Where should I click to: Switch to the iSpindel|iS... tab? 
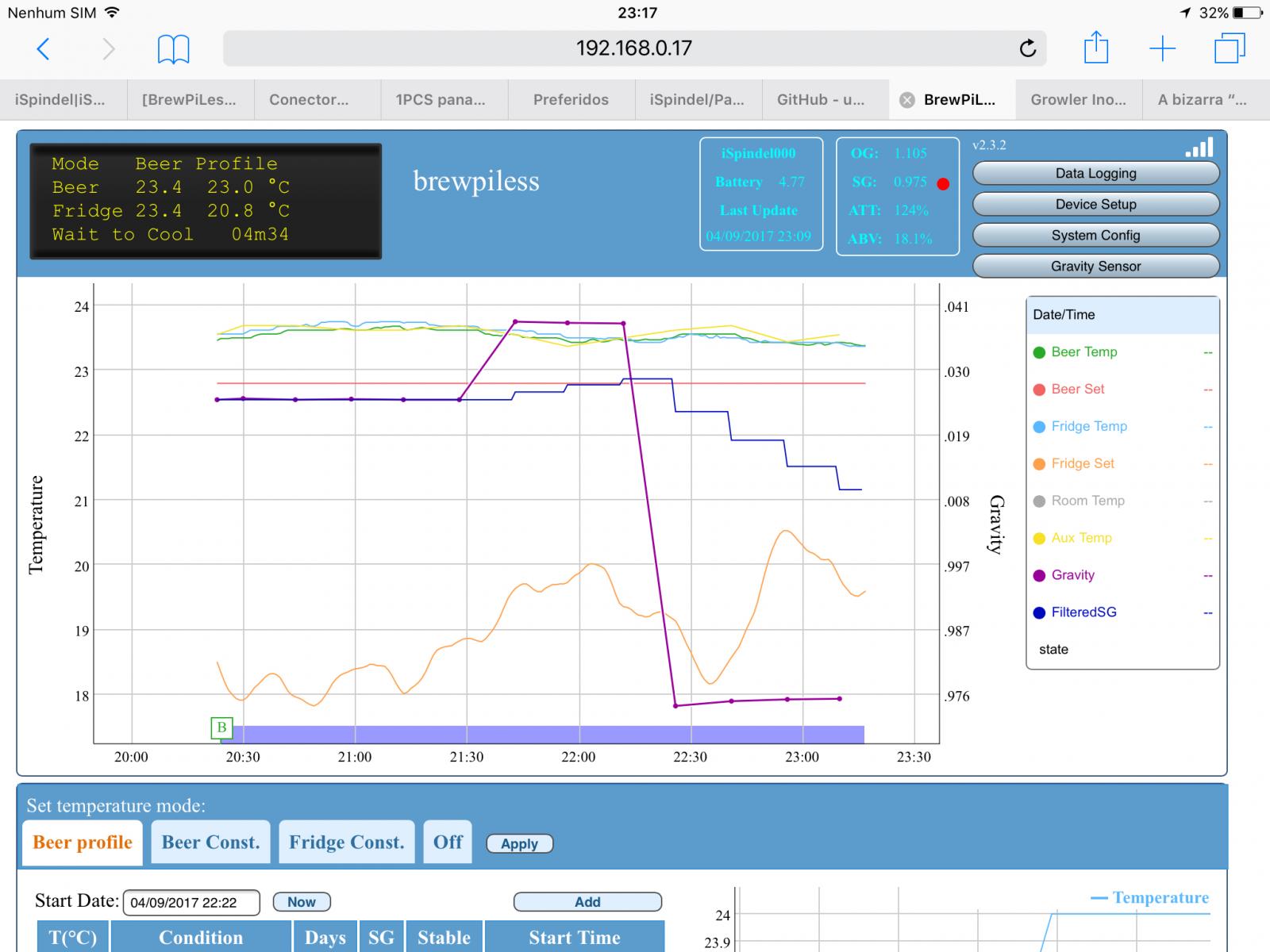[x=63, y=100]
